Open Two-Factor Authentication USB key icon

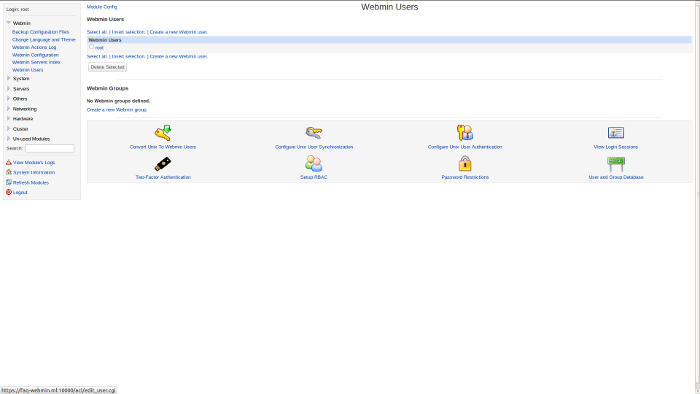pyautogui.click(x=163, y=164)
